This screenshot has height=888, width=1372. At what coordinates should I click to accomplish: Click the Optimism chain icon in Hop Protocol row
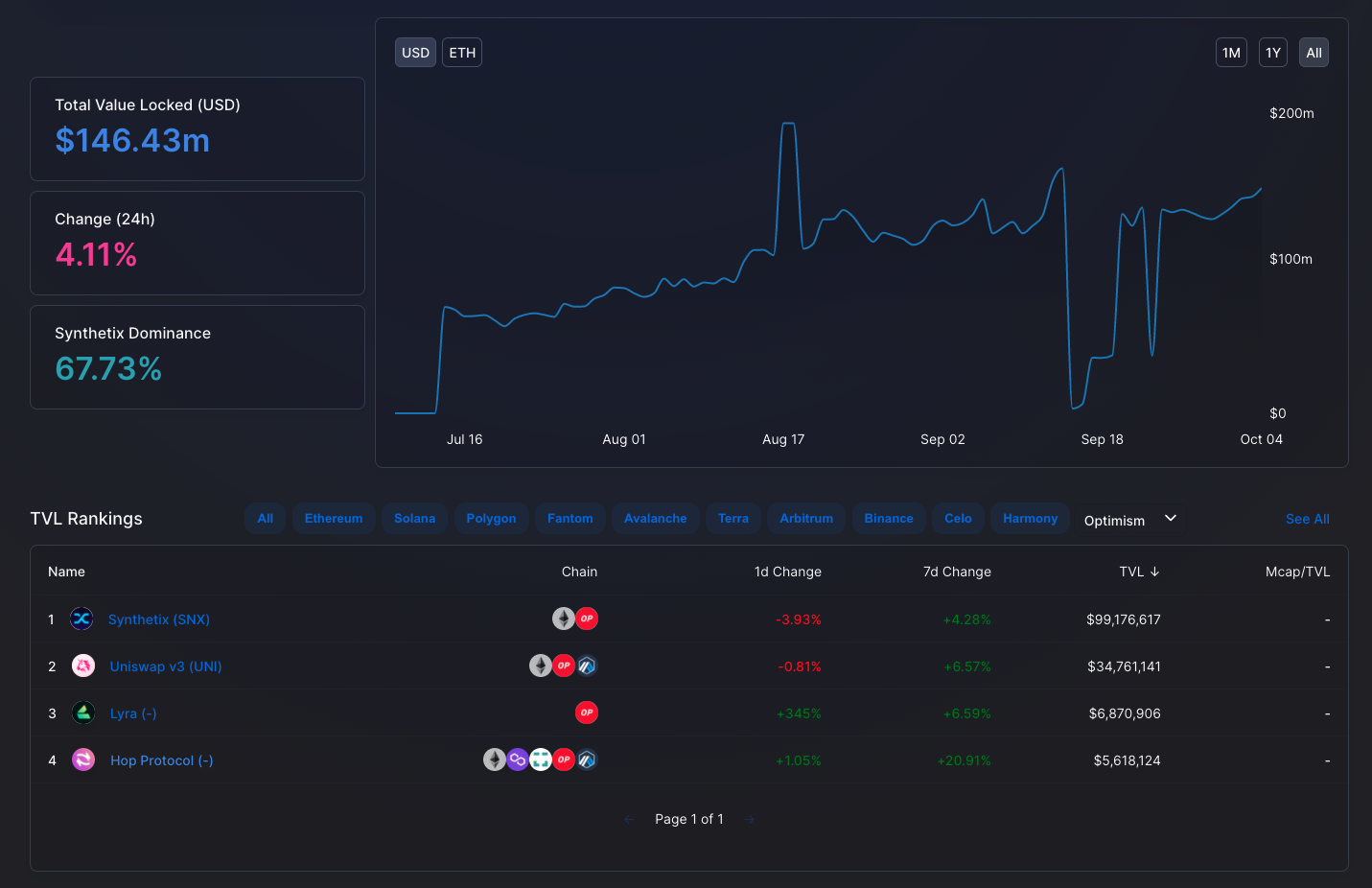coord(564,759)
